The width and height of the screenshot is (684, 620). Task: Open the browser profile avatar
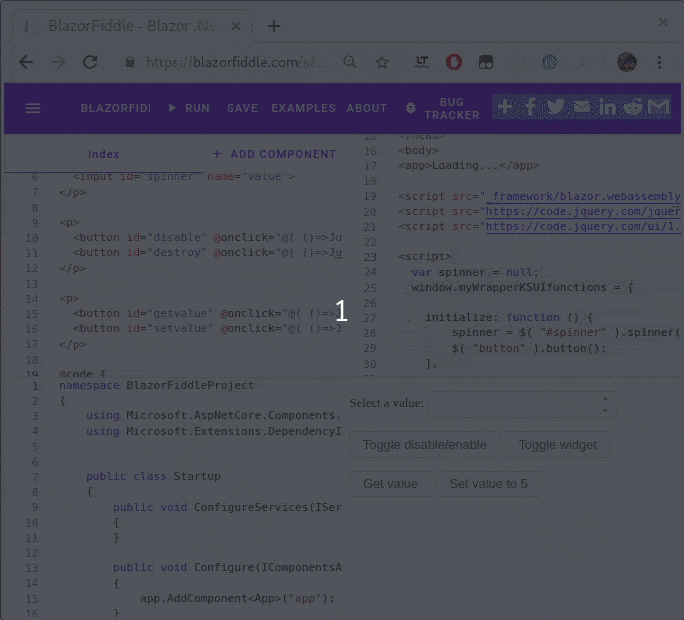[x=627, y=62]
